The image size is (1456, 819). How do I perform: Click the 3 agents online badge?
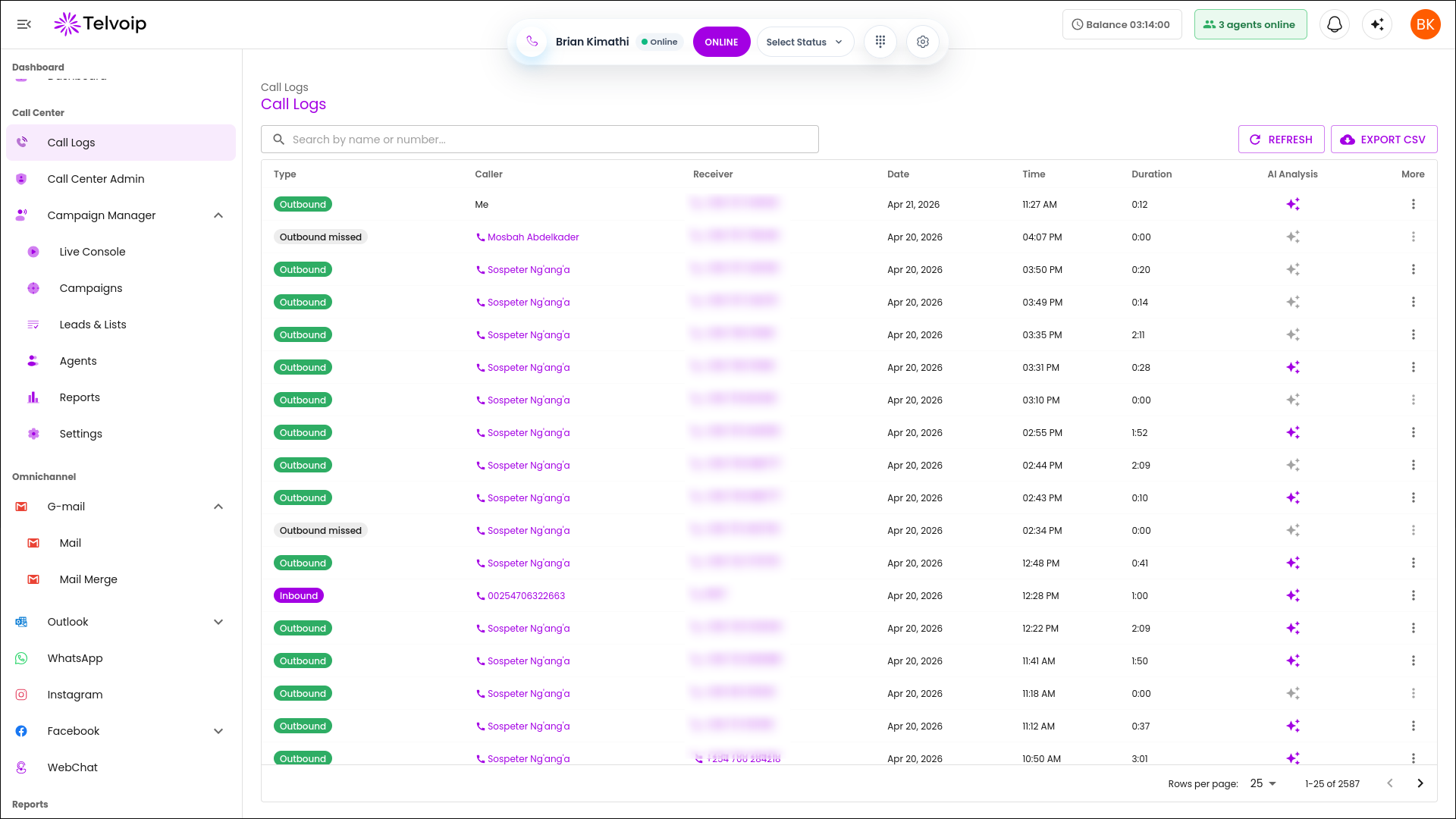[1250, 24]
